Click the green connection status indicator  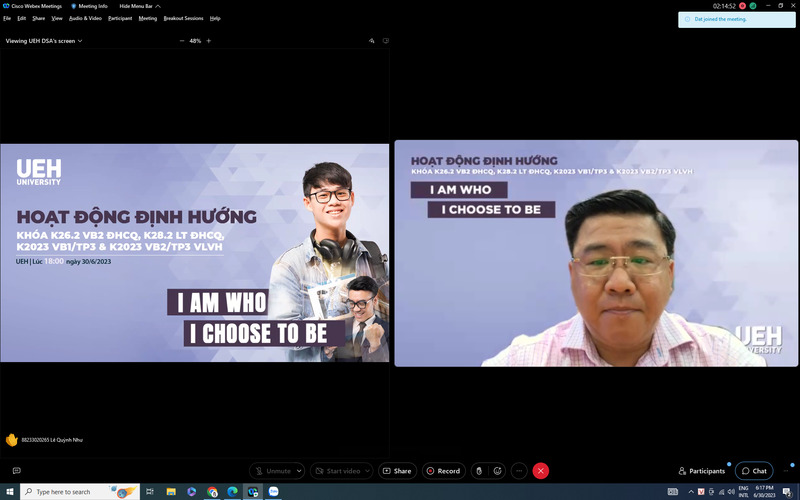[x=753, y=6]
